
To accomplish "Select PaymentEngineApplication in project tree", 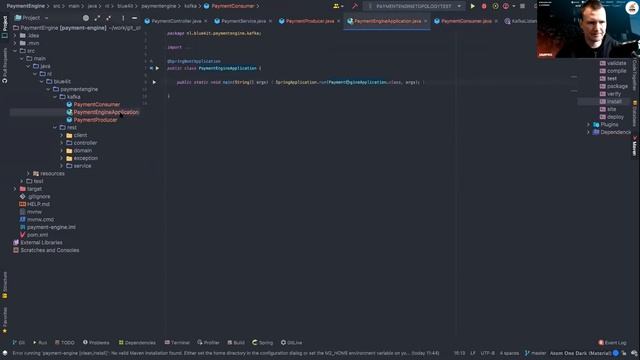I will coord(106,112).
